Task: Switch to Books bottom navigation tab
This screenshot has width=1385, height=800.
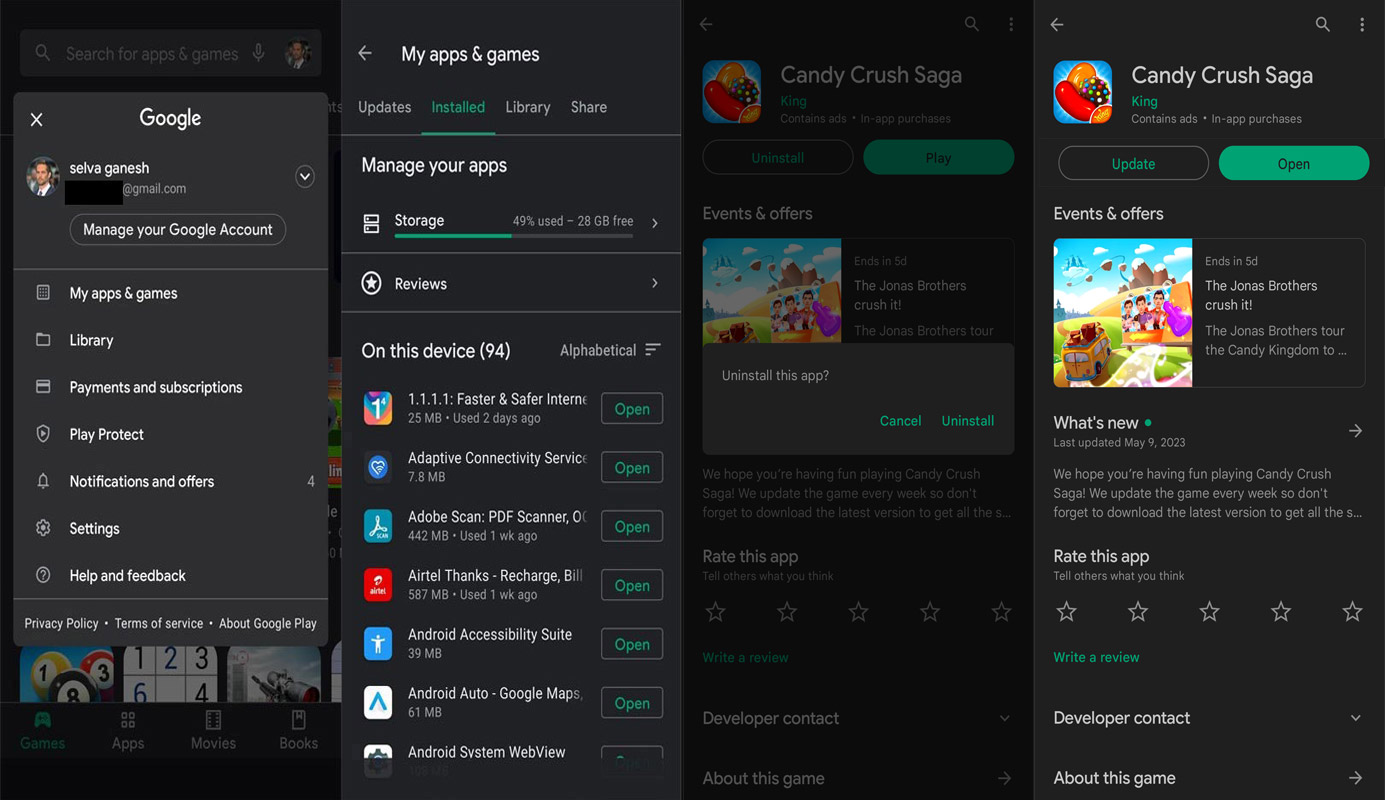Action: click(298, 731)
